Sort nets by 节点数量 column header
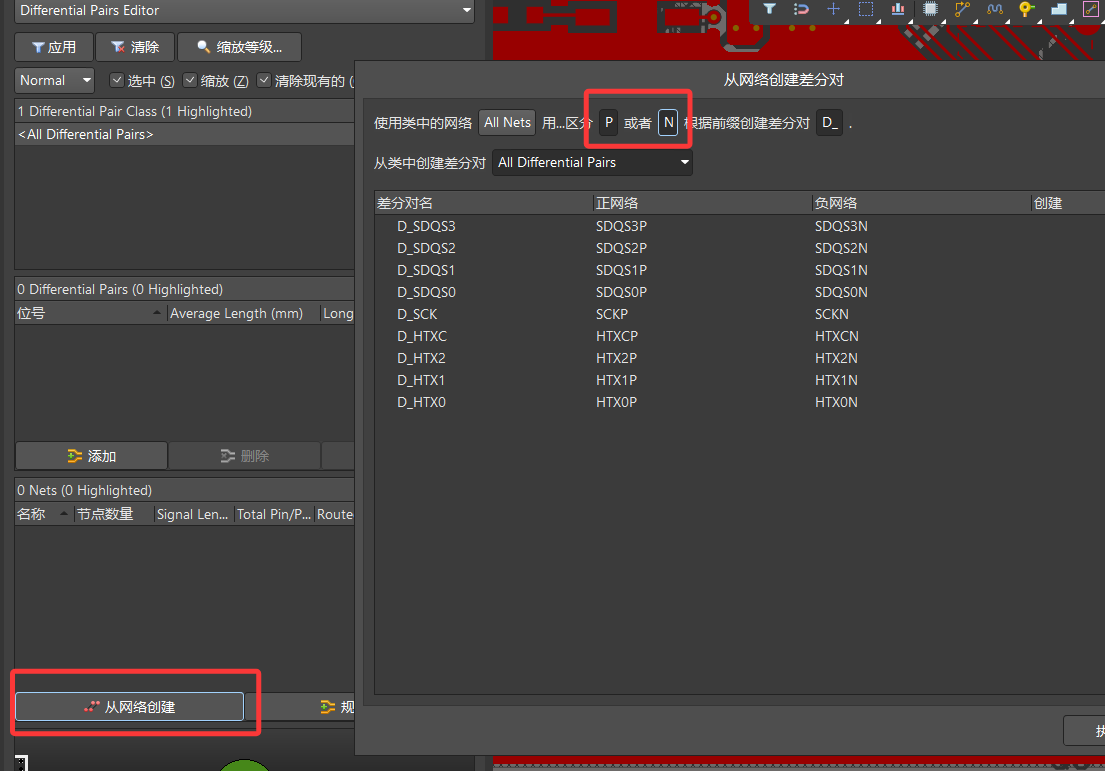 tap(114, 514)
